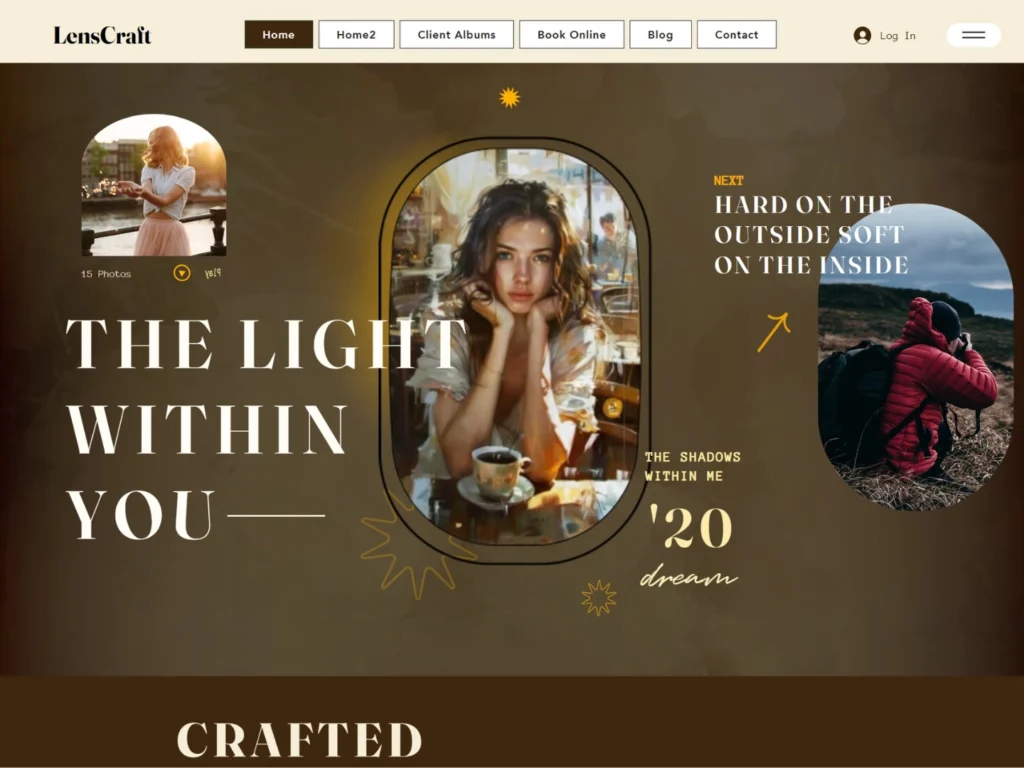Viewport: 1024px width, 768px height.
Task: Open the Contact page
Action: pos(737,35)
